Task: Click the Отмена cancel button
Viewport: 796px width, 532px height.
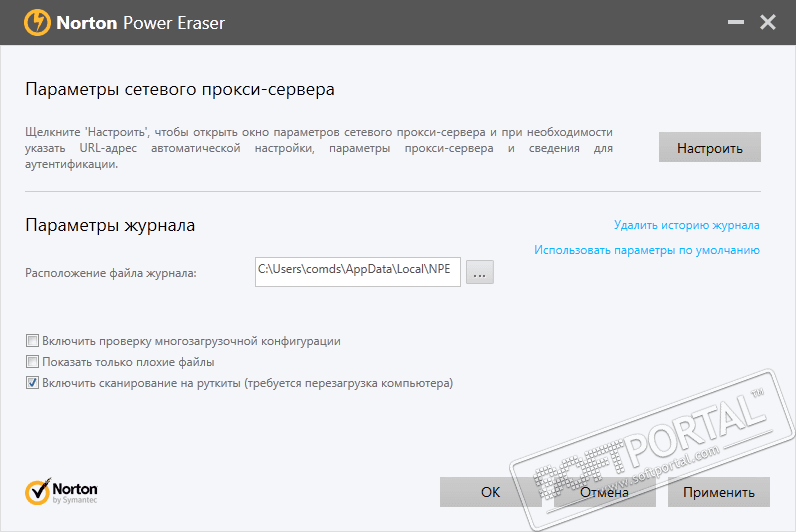Action: pyautogui.click(x=605, y=492)
